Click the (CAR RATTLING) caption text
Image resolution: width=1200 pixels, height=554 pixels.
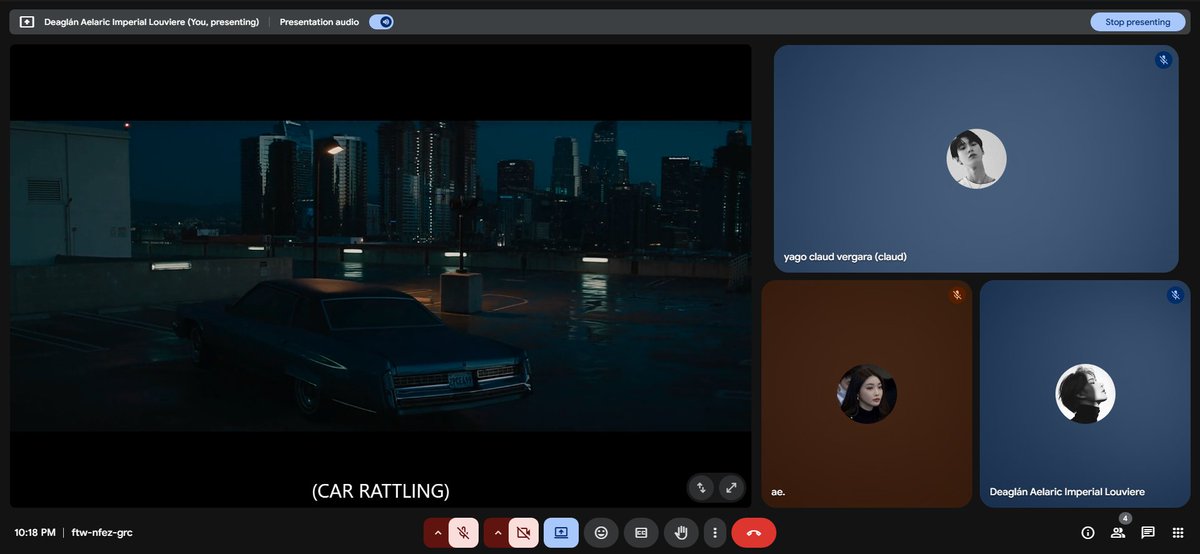(381, 491)
